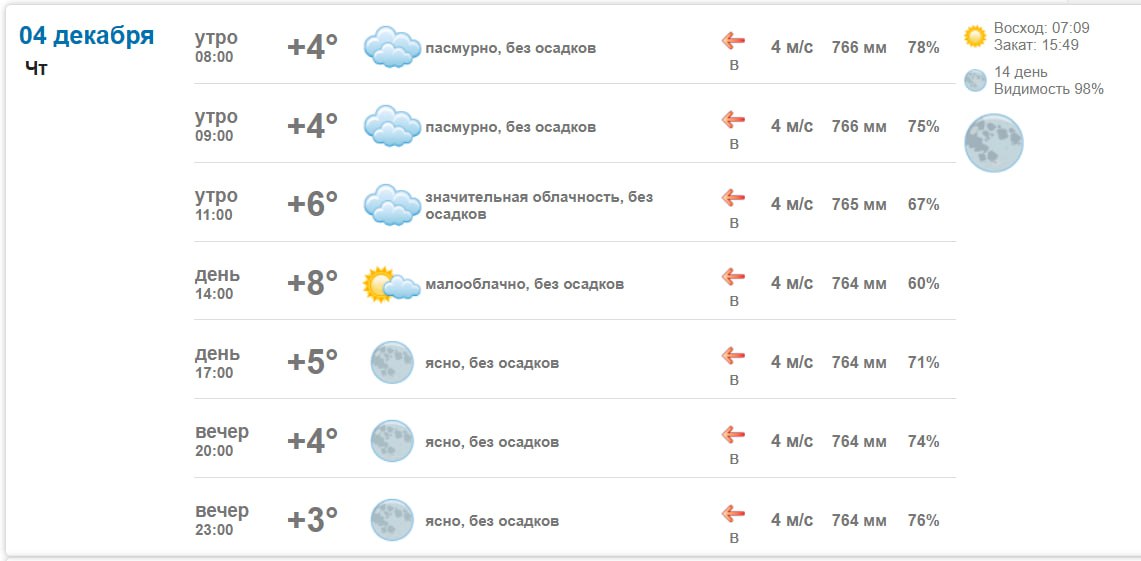Click the moon icon for 23:00
Screen dimensions: 1141x561
tap(392, 520)
